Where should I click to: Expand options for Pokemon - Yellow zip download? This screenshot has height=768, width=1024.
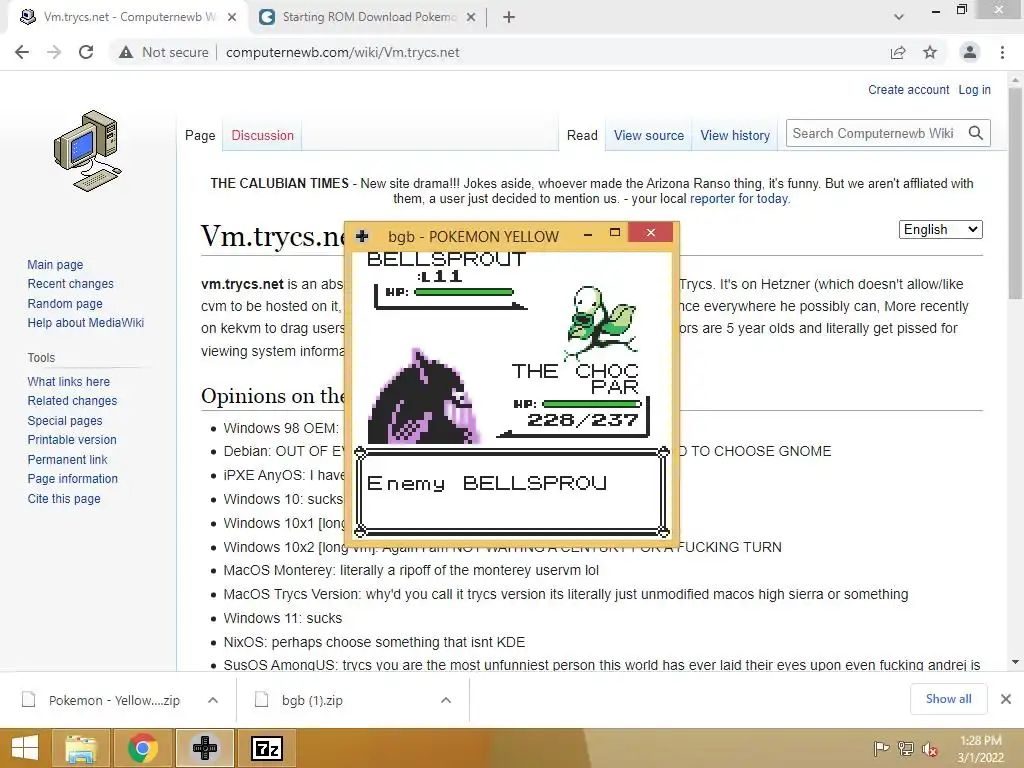click(x=213, y=700)
